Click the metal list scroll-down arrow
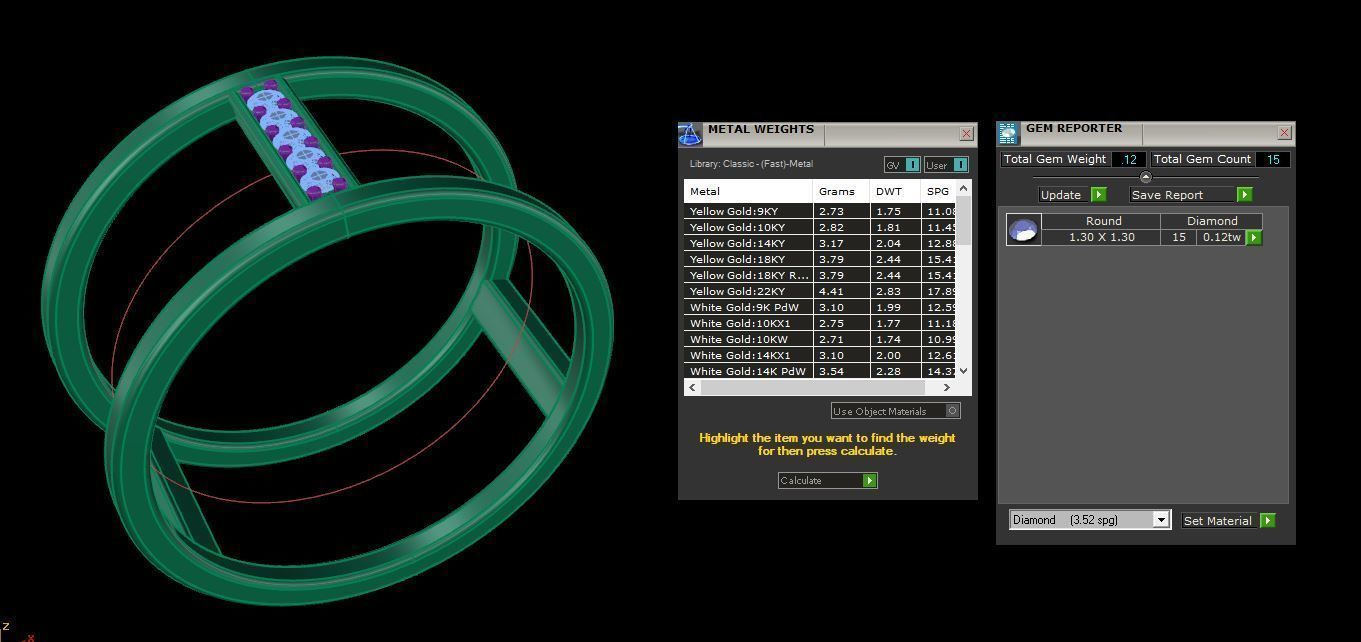Viewport: 1361px width, 642px height. click(x=963, y=371)
